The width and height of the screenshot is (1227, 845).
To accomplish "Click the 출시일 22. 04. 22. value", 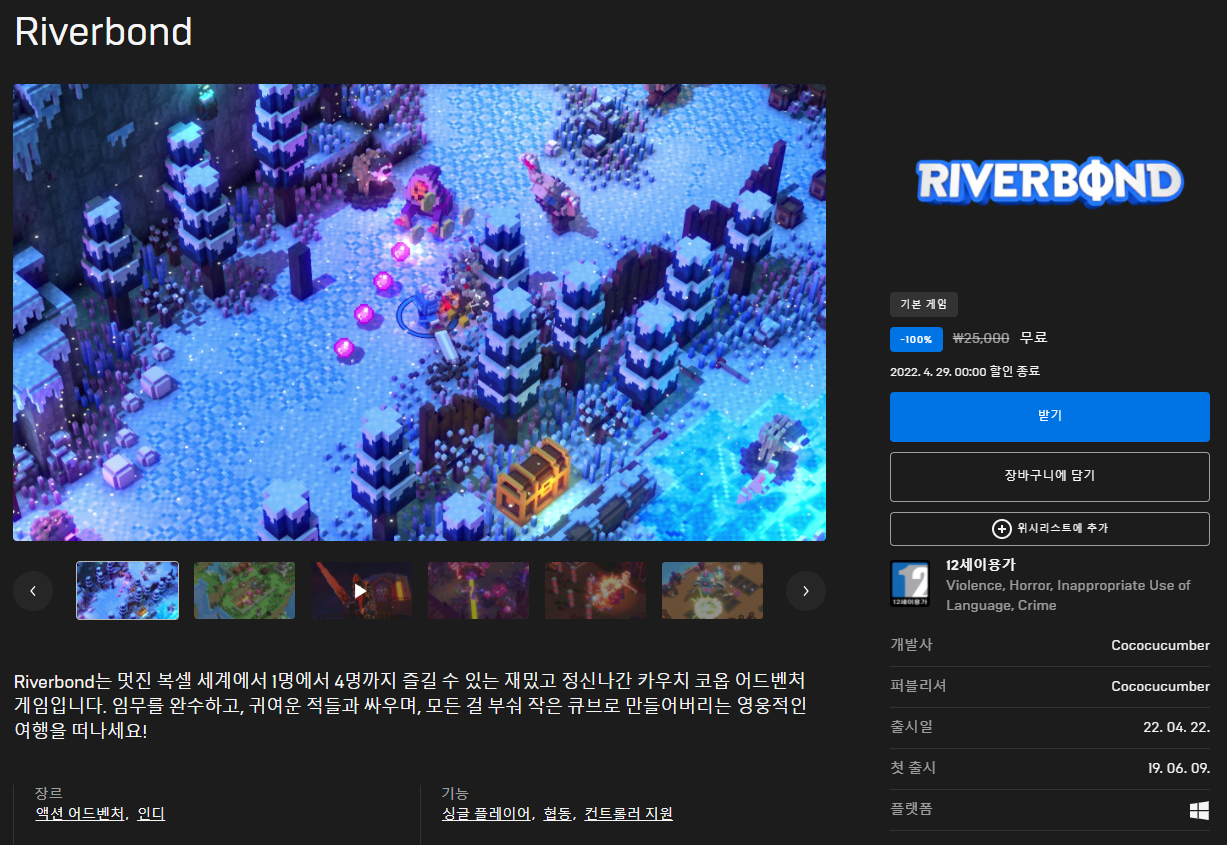I will [1176, 728].
